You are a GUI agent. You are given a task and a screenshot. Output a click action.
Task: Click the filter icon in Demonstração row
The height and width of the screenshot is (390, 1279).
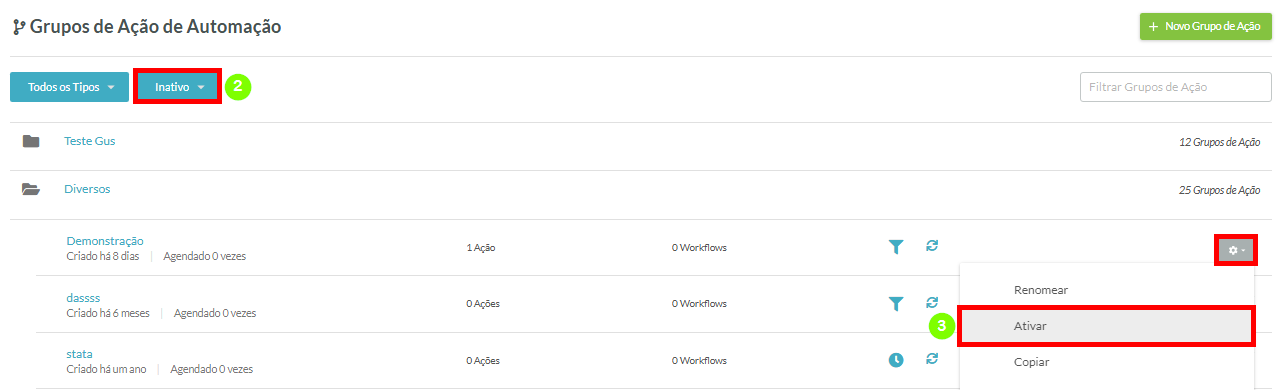pyautogui.click(x=895, y=247)
